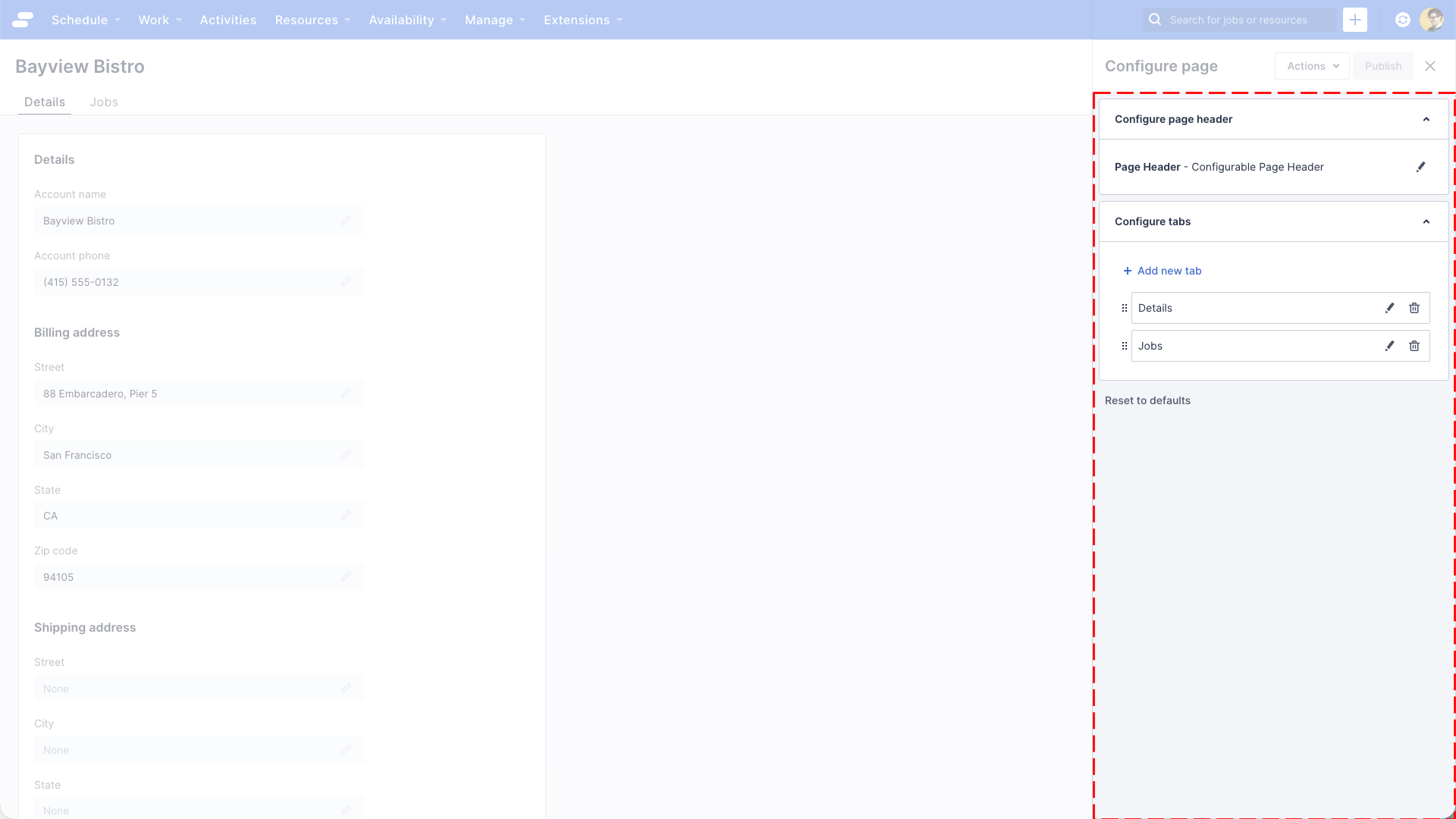Edit the Jobs tab name with pencil icon
Viewport: 1456px width, 819px height.
[x=1390, y=346]
